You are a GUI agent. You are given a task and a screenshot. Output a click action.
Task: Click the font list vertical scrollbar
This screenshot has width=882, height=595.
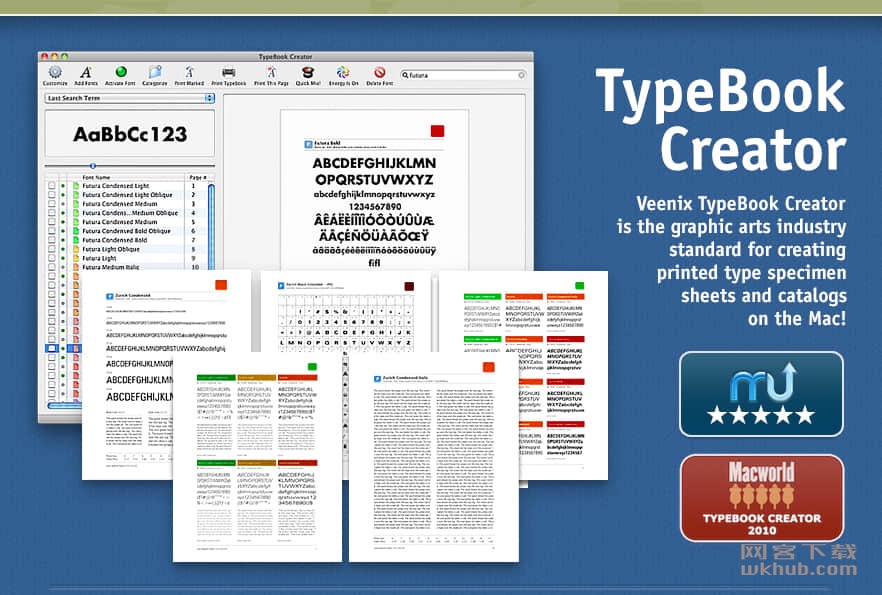coord(212,225)
